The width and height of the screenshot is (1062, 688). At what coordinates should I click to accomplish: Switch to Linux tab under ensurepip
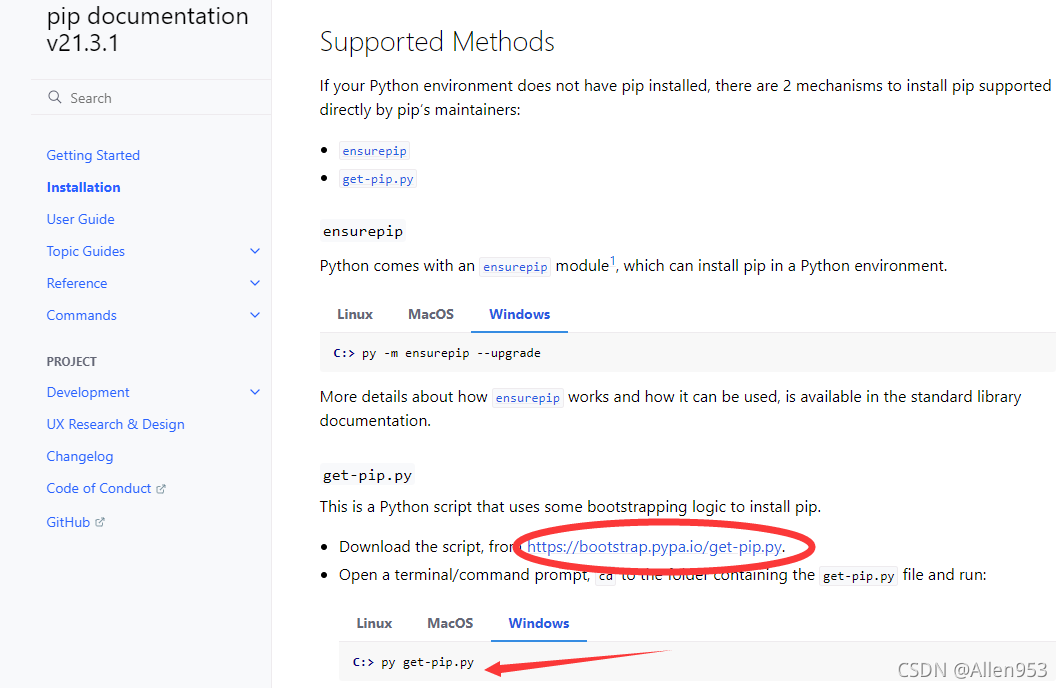point(355,314)
